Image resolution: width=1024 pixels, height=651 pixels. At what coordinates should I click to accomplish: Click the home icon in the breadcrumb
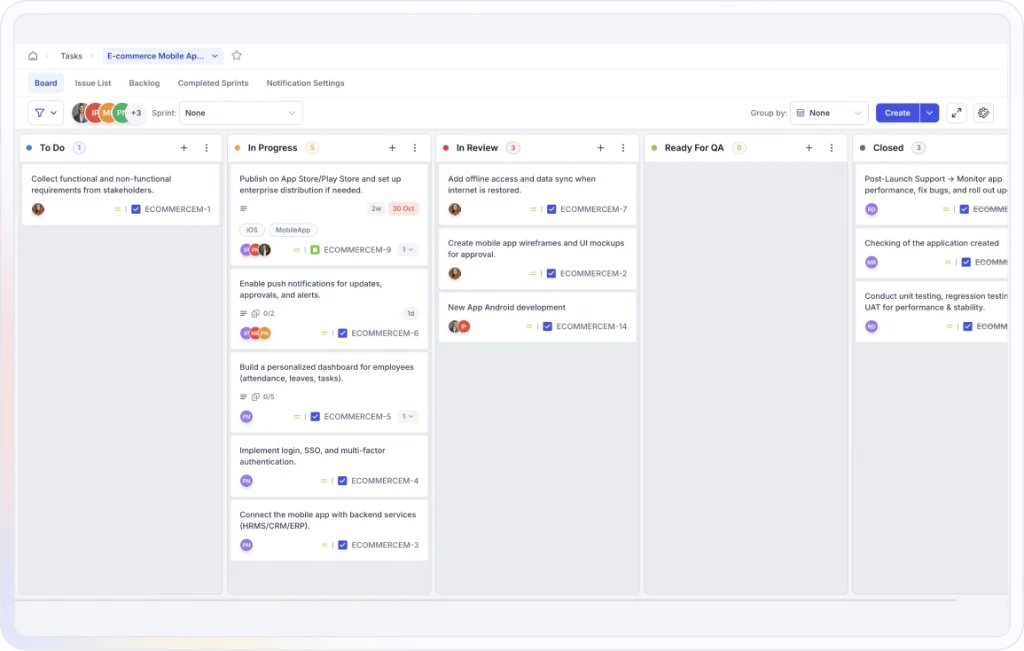[x=33, y=56]
